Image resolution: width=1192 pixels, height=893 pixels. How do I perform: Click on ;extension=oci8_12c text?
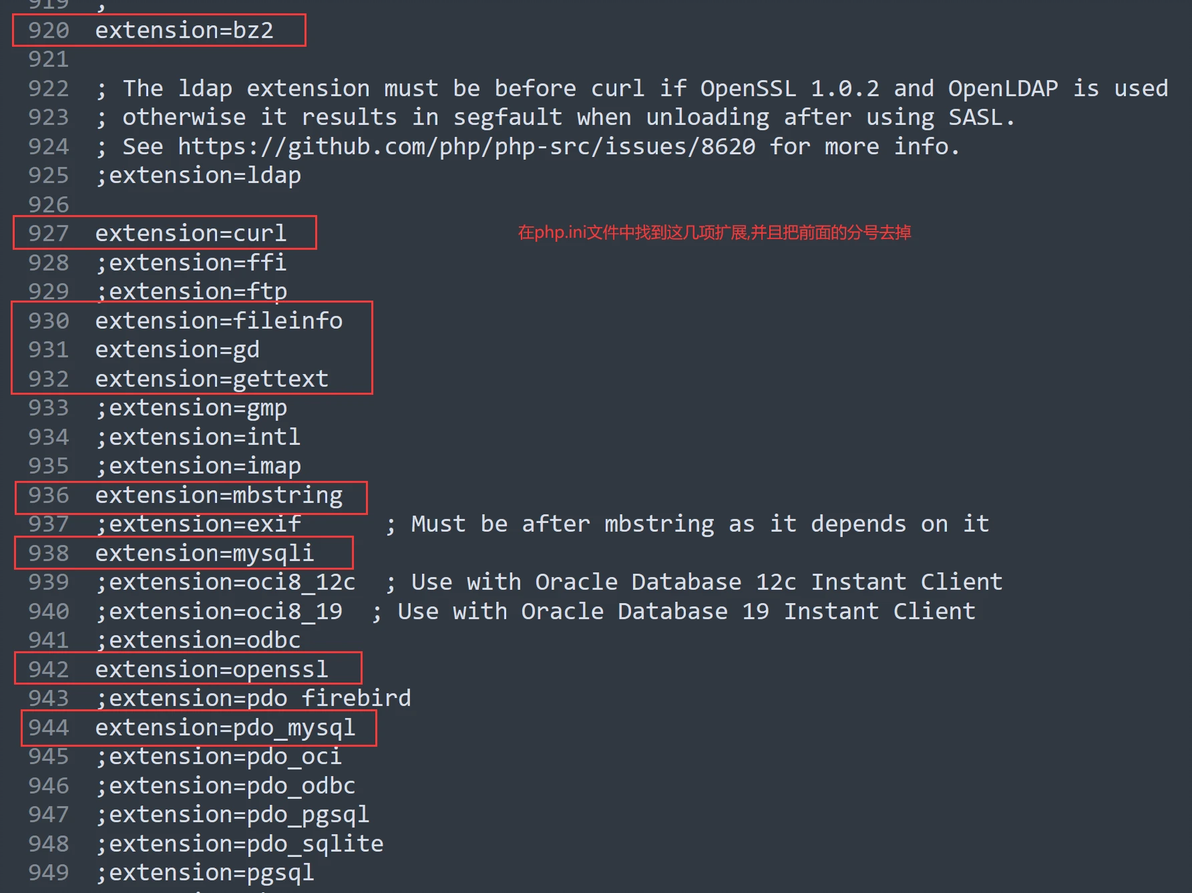225,582
